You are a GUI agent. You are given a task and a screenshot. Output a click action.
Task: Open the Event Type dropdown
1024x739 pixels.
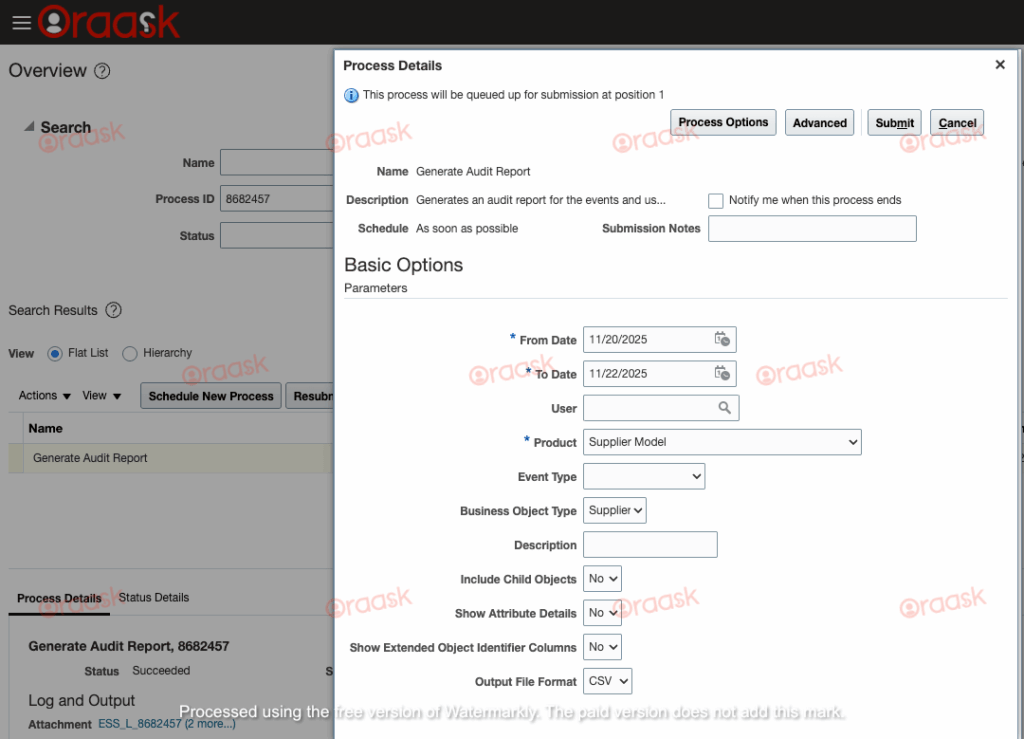(644, 477)
